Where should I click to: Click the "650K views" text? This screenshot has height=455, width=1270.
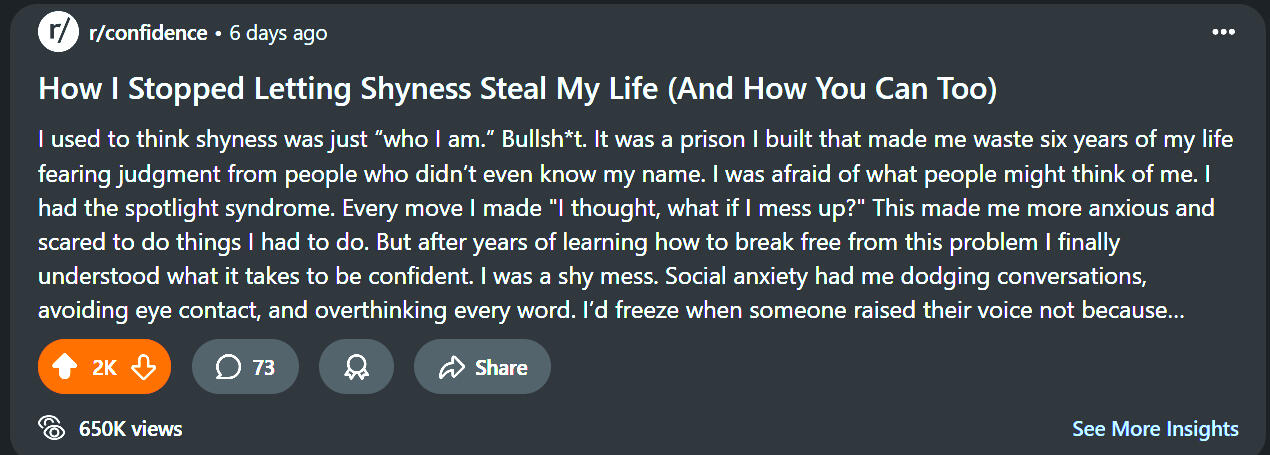click(x=131, y=429)
